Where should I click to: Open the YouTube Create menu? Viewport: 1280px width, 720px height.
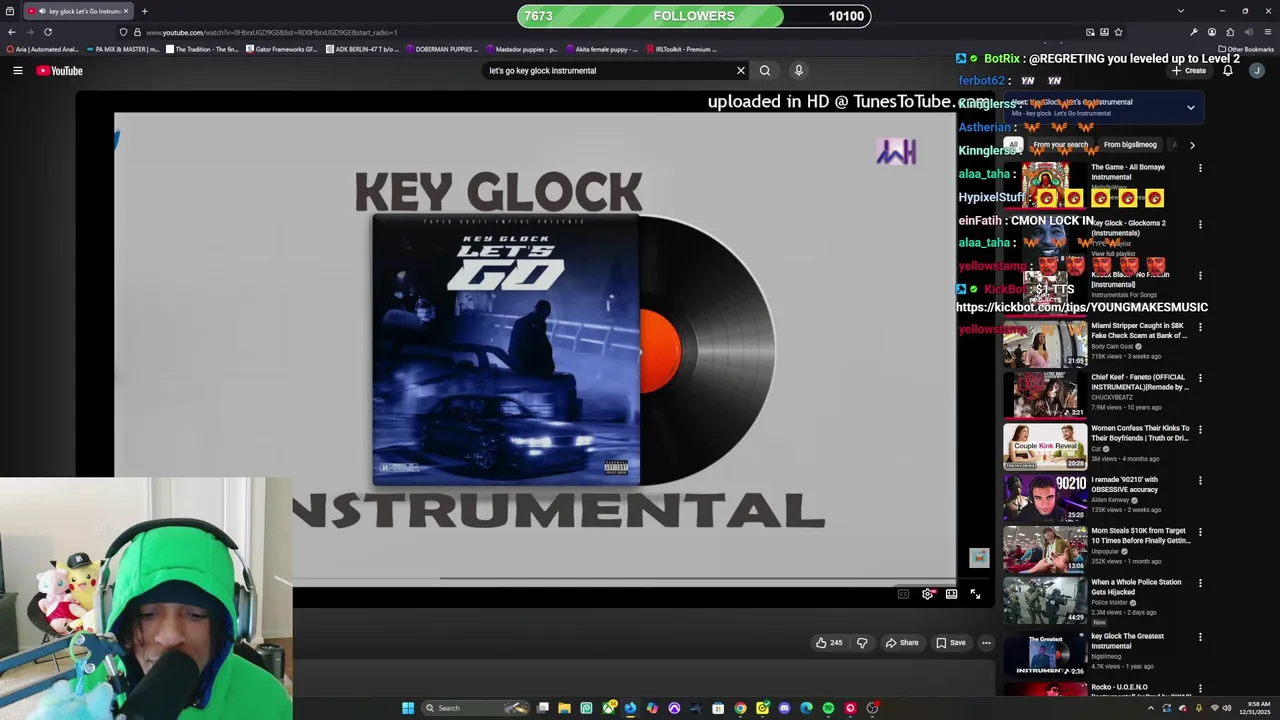coord(1189,70)
